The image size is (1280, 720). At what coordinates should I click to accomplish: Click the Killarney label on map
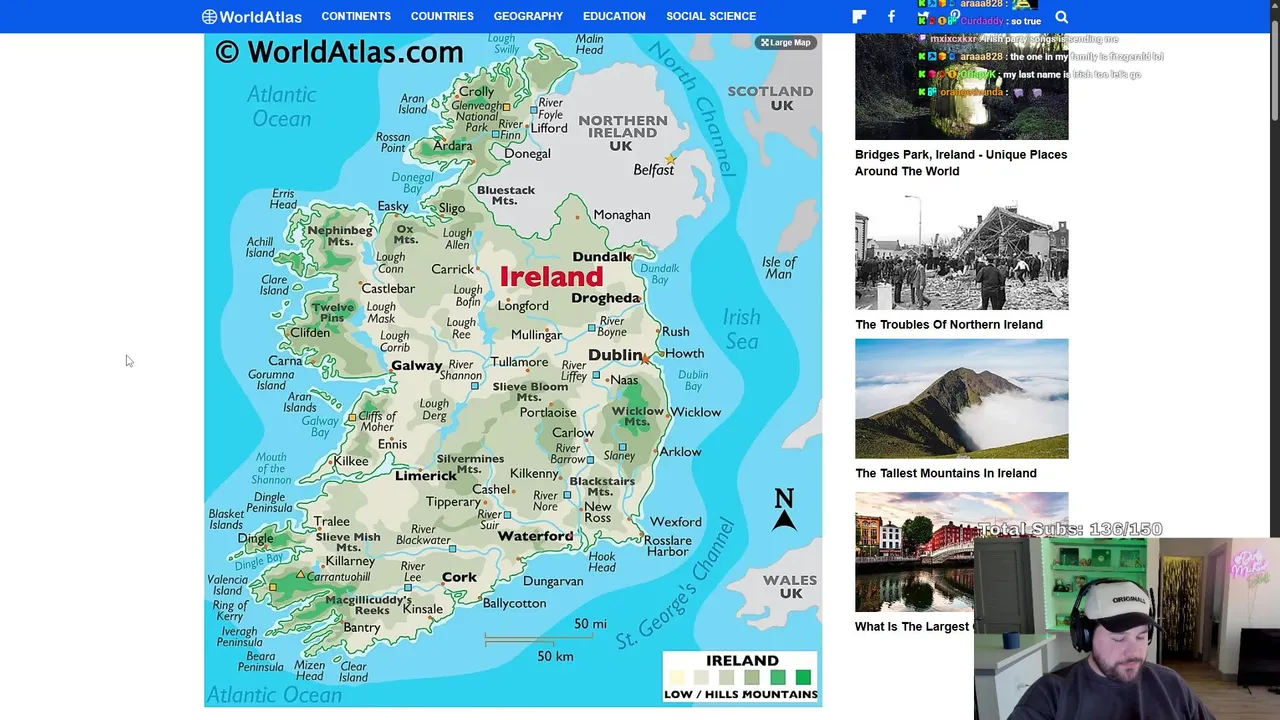click(350, 561)
